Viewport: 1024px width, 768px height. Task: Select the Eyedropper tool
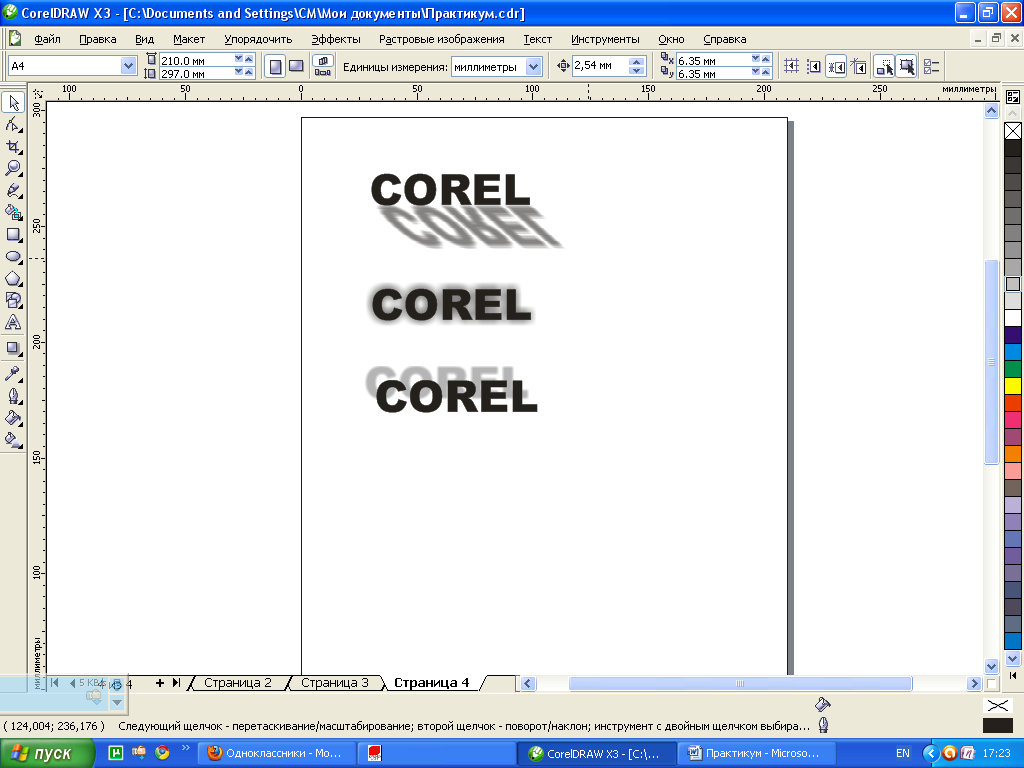[13, 374]
